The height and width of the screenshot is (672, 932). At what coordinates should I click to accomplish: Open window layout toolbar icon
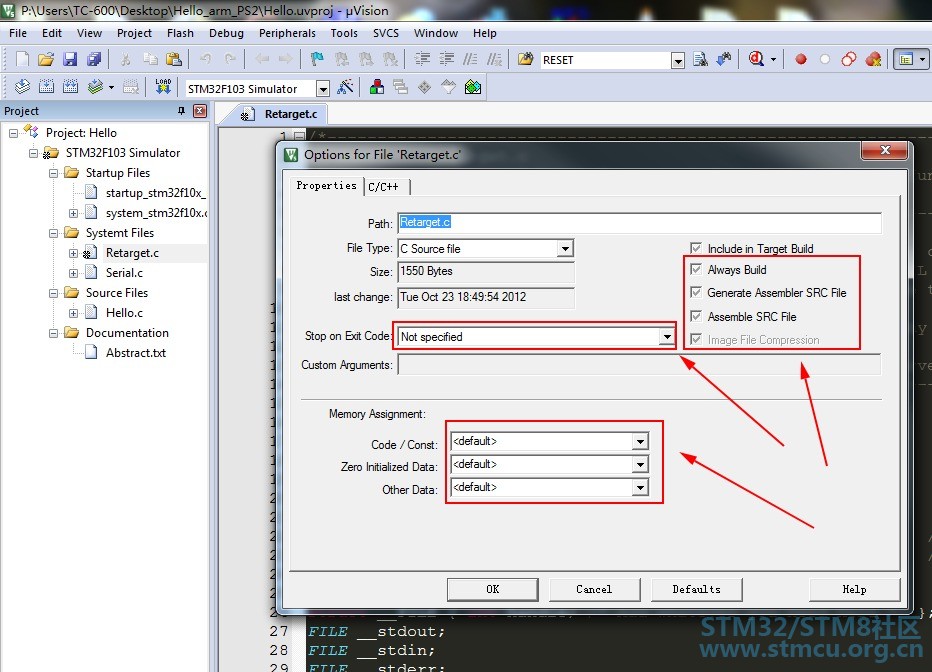(906, 59)
